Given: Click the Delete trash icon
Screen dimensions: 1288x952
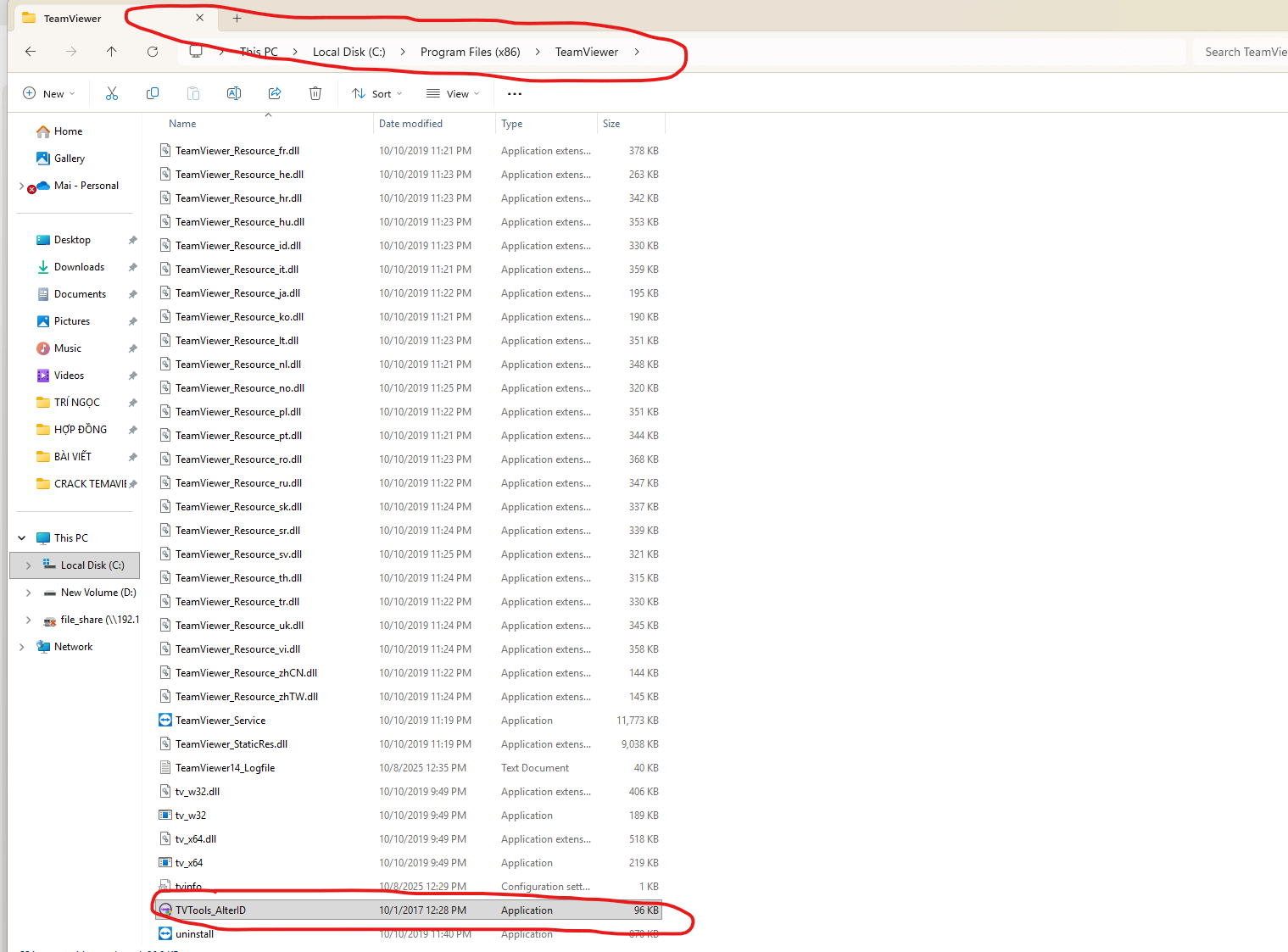Looking at the screenshot, I should pos(315,93).
